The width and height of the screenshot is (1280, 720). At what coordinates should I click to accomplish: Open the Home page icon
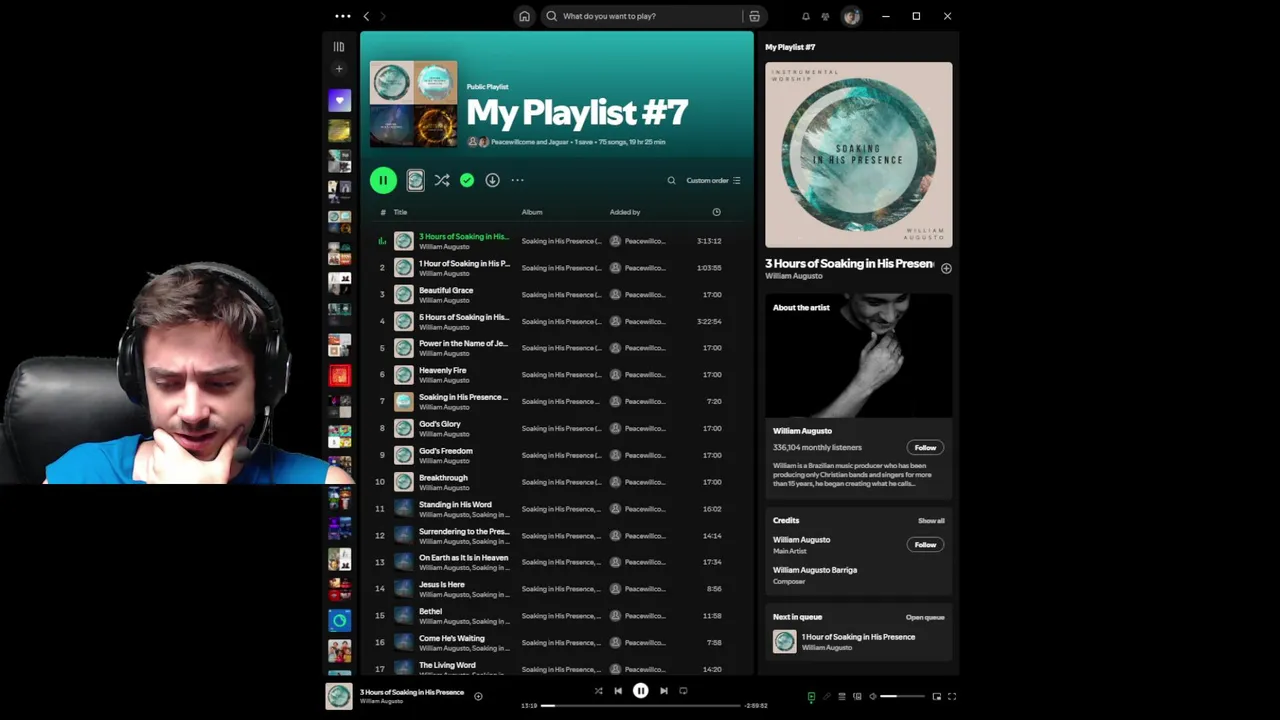click(524, 16)
